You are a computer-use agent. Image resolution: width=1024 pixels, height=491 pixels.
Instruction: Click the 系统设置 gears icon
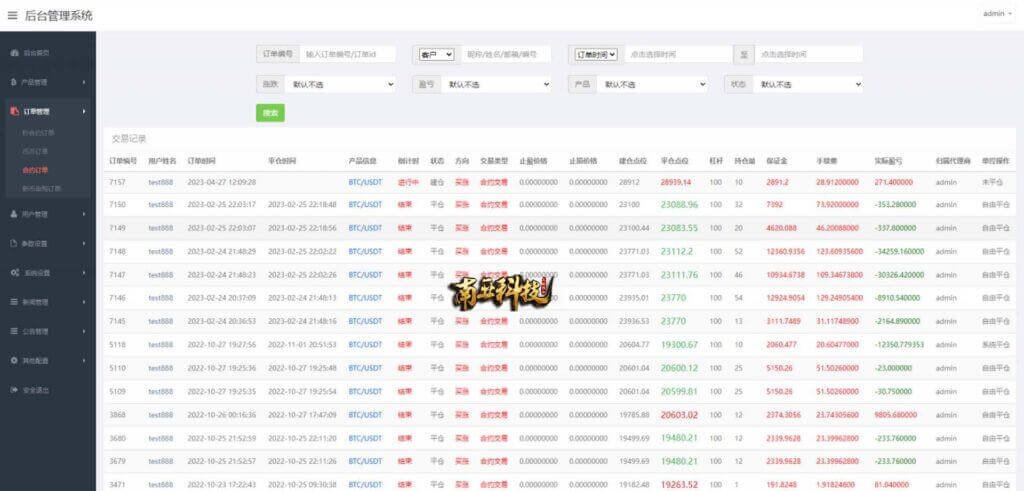14,272
